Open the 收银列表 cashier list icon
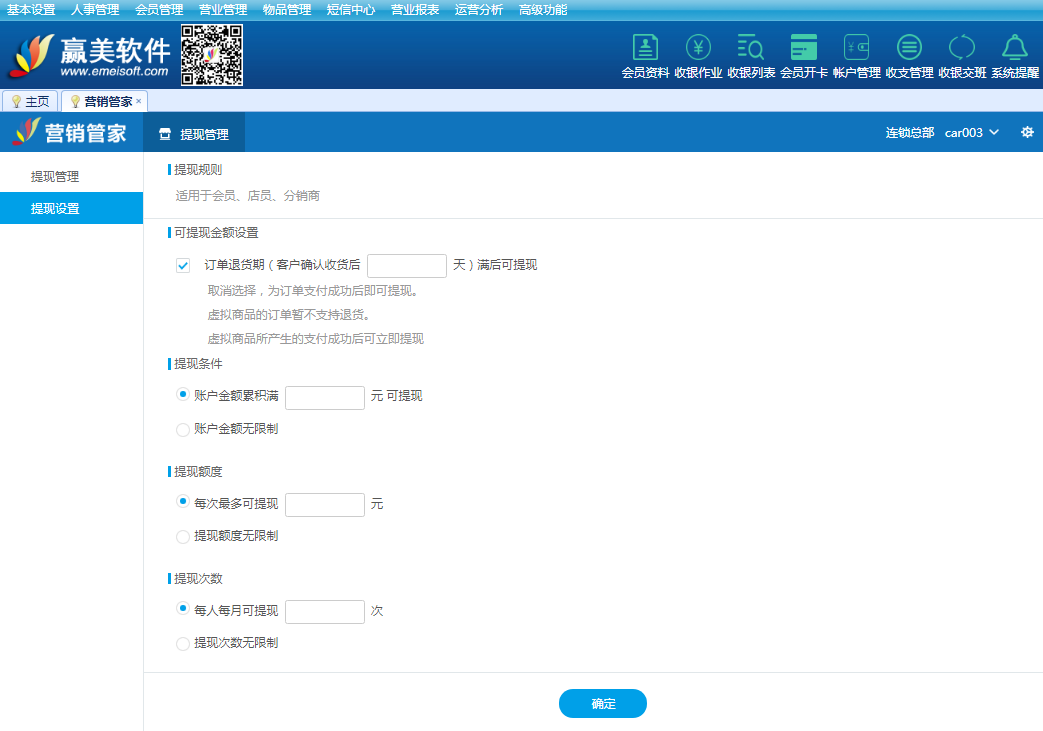The height and width of the screenshot is (731, 1043). (x=750, y=48)
